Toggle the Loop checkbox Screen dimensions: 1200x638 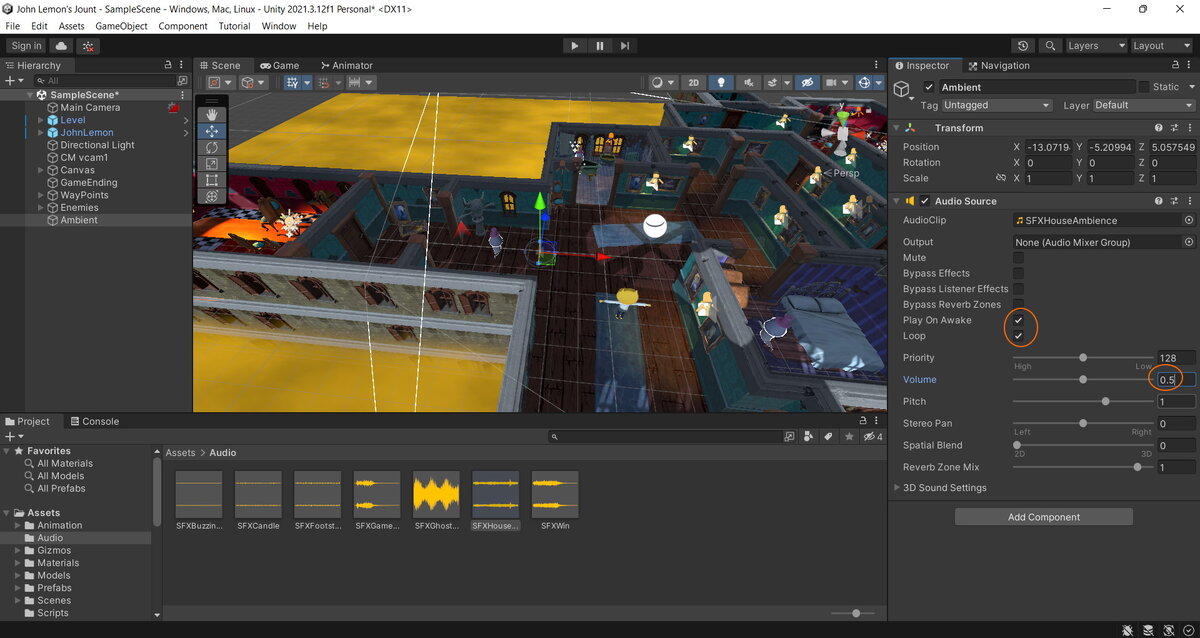point(1018,336)
